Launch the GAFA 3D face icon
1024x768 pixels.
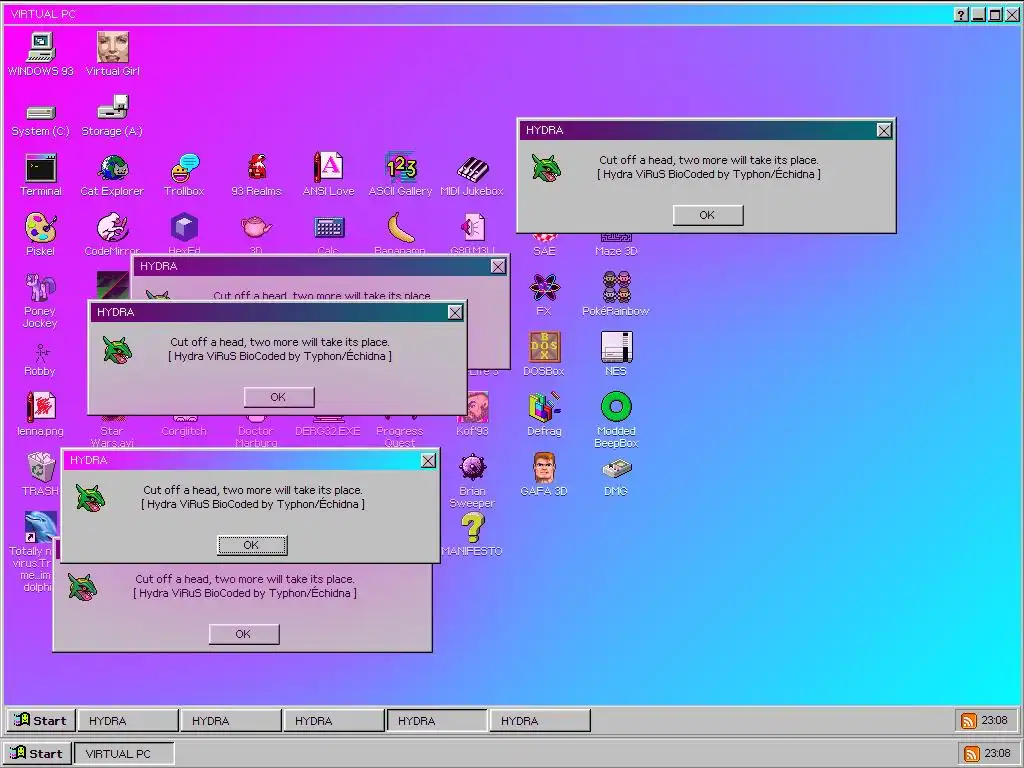pyautogui.click(x=544, y=467)
